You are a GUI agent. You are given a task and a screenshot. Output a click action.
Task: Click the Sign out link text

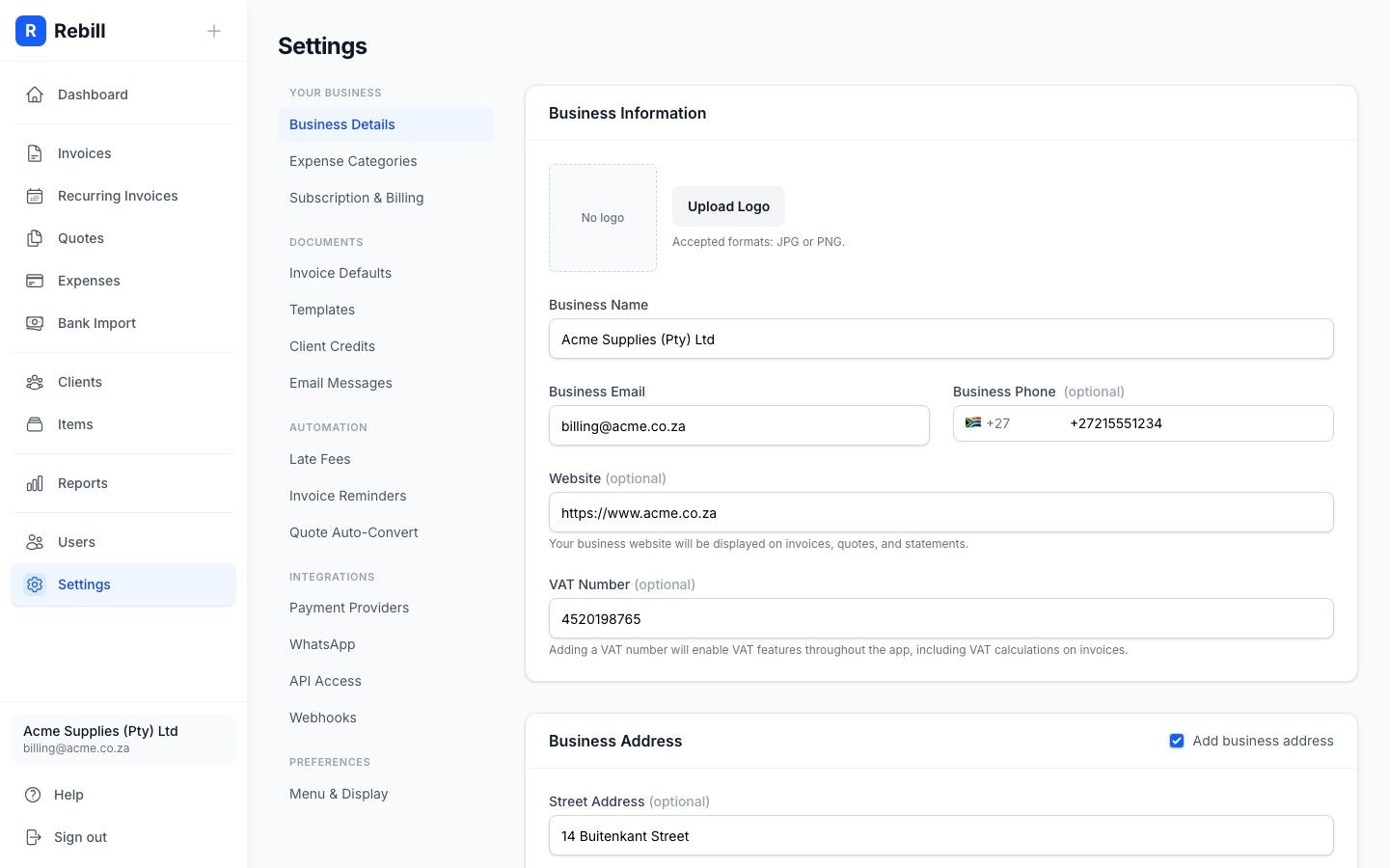click(80, 837)
